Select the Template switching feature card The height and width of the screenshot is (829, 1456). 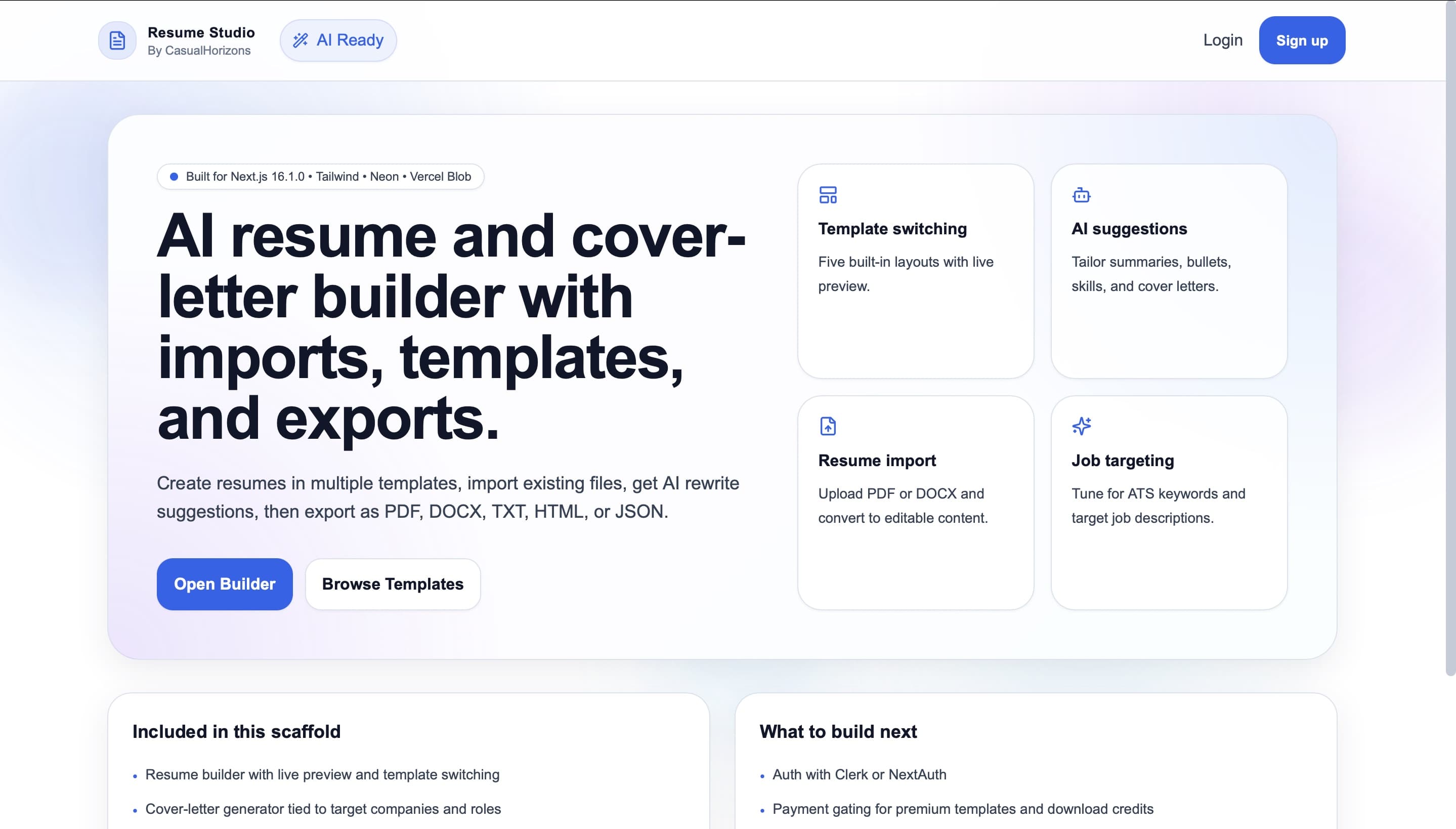click(x=915, y=270)
